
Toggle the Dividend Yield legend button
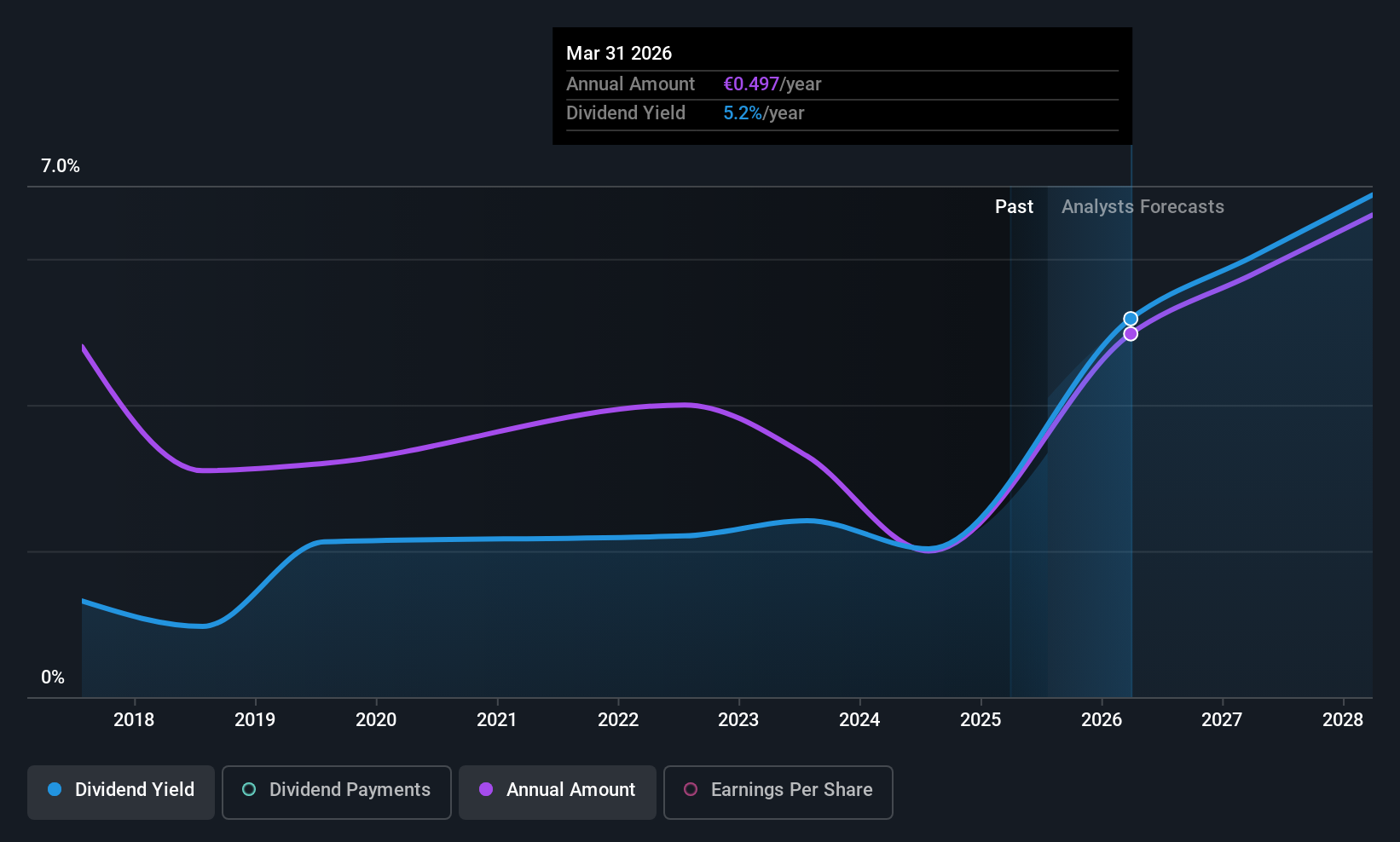[x=120, y=792]
